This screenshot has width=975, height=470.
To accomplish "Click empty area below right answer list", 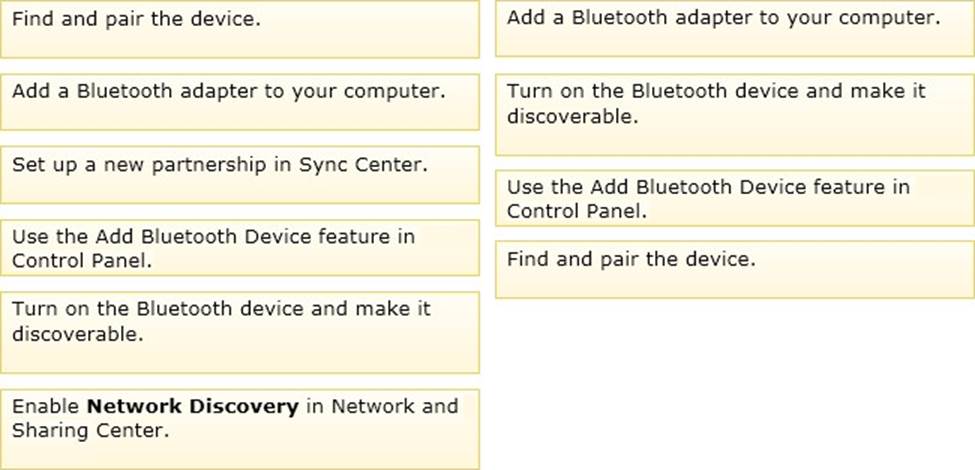I will click(735, 382).
